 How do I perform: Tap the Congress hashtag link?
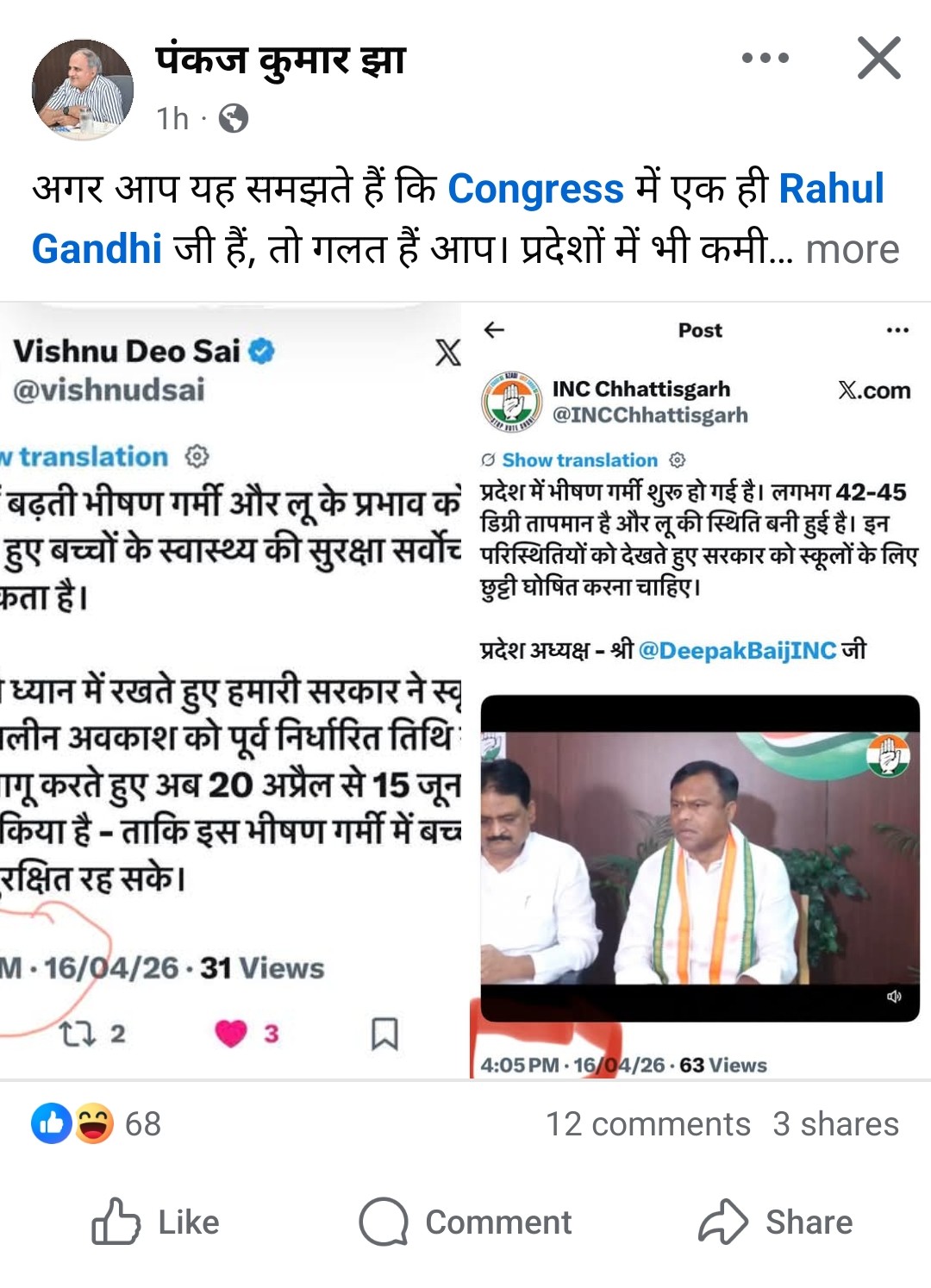tap(535, 189)
